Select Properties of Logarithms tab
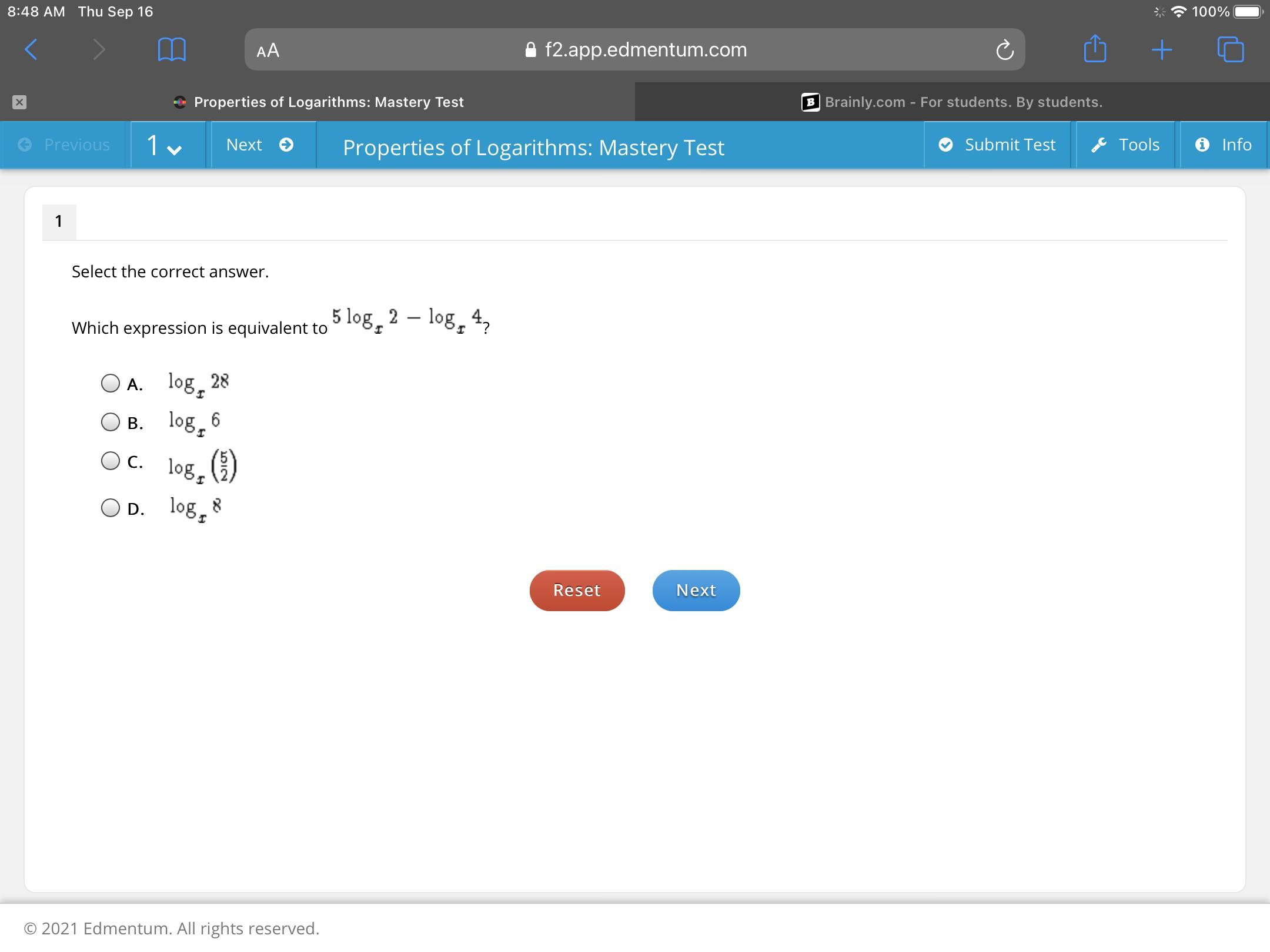The height and width of the screenshot is (952, 1270). 328,102
